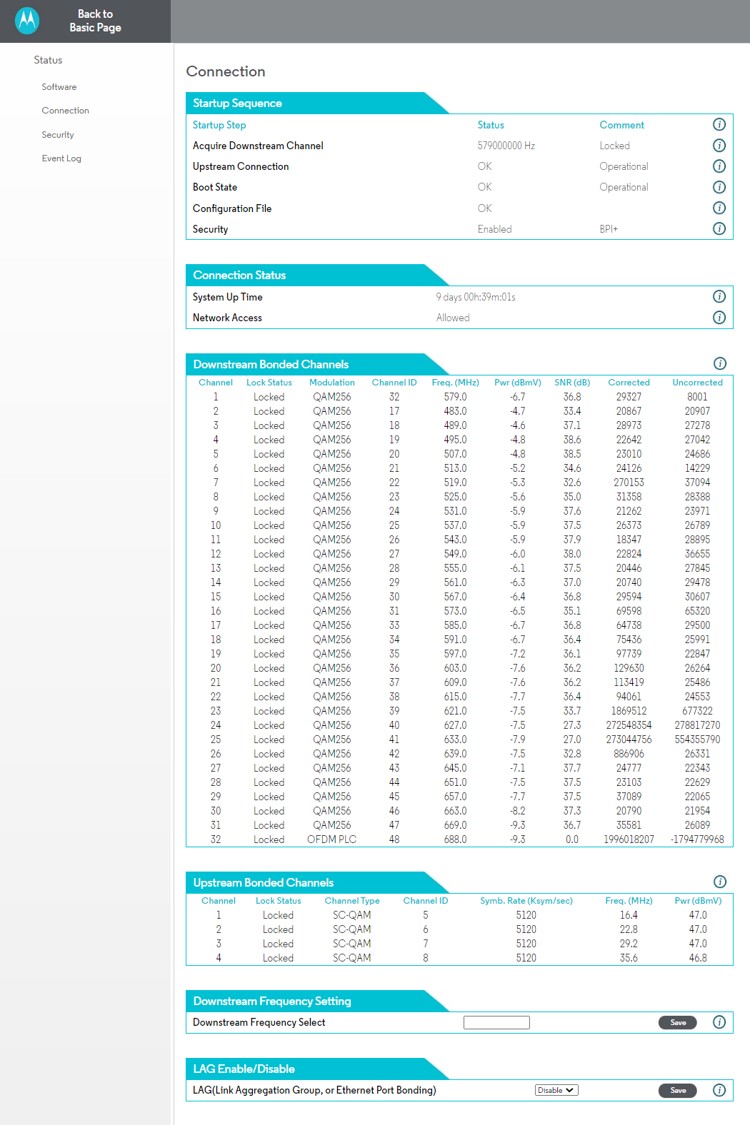Click info icon for Upstream Connection row
This screenshot has height=1125, width=750.
(718, 166)
